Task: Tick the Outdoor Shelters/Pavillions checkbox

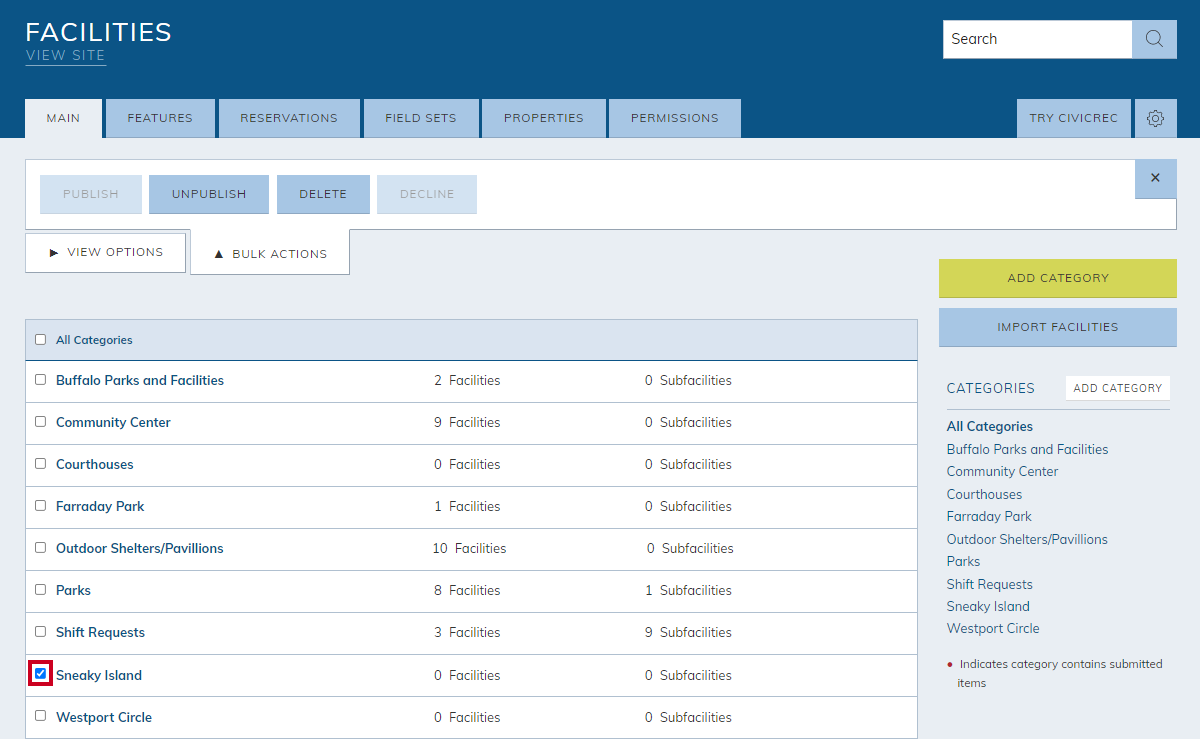Action: (x=41, y=548)
